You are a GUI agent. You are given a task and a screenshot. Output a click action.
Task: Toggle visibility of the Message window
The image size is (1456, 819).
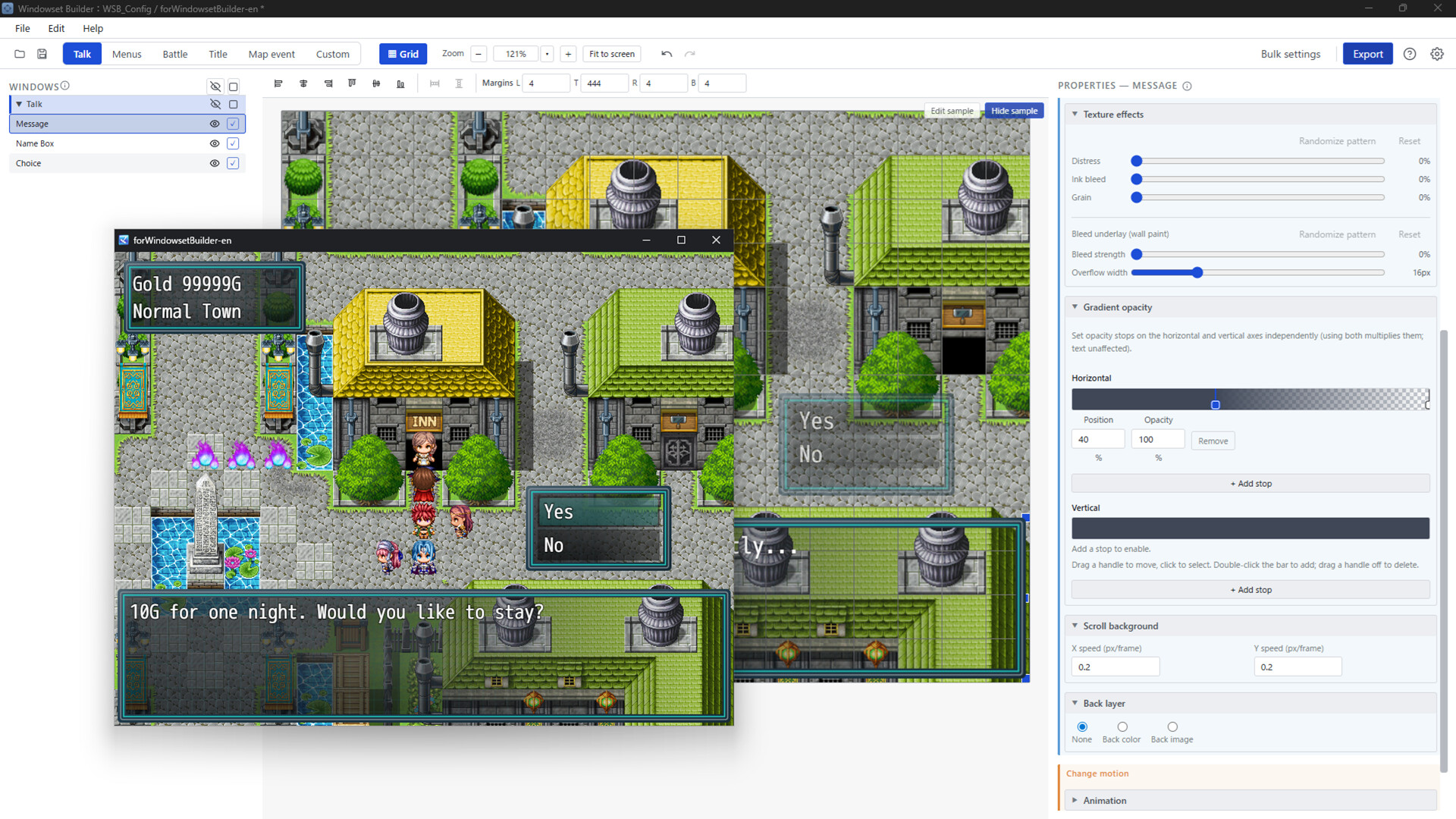pos(215,124)
